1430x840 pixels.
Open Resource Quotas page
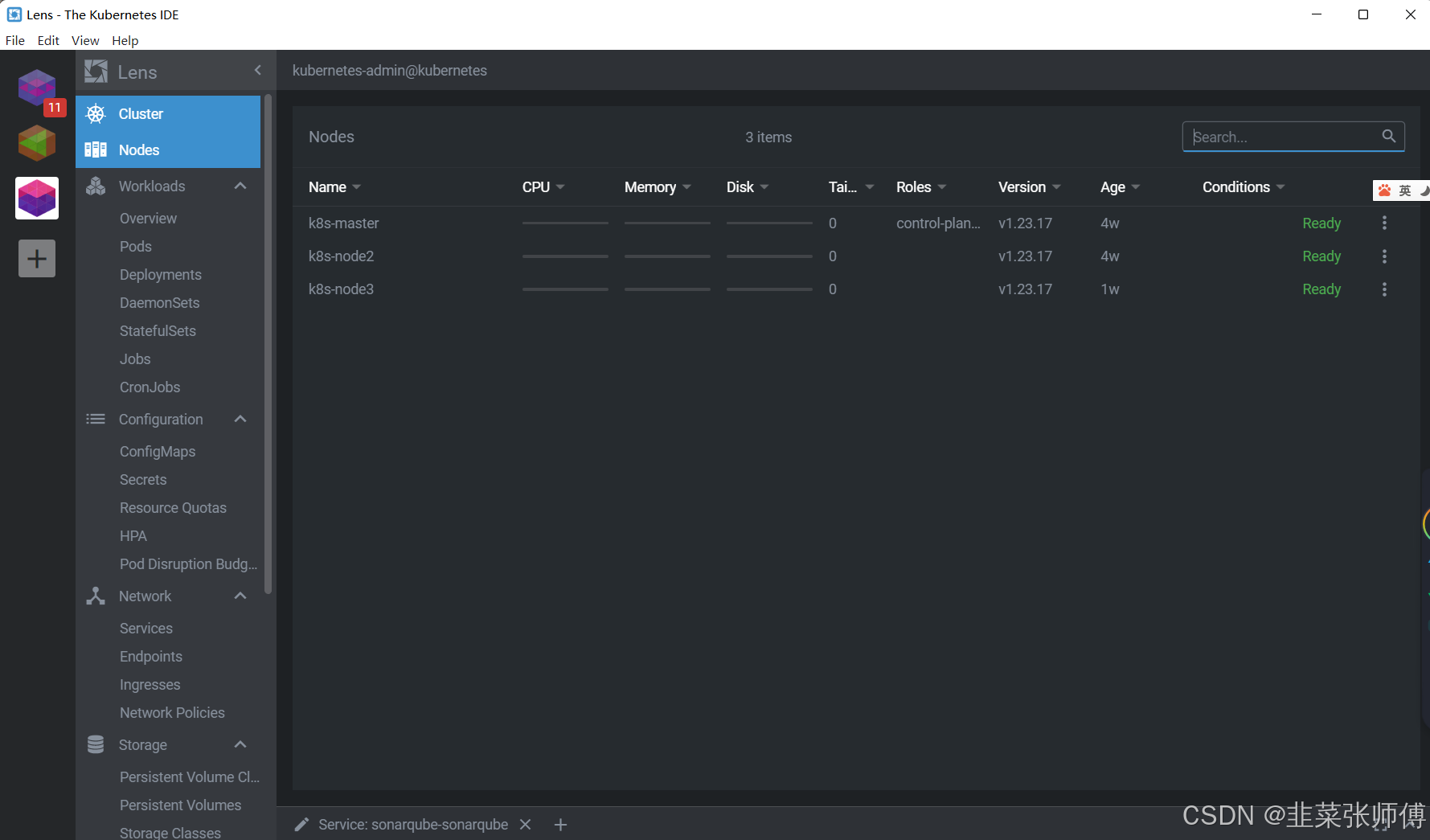pos(173,508)
